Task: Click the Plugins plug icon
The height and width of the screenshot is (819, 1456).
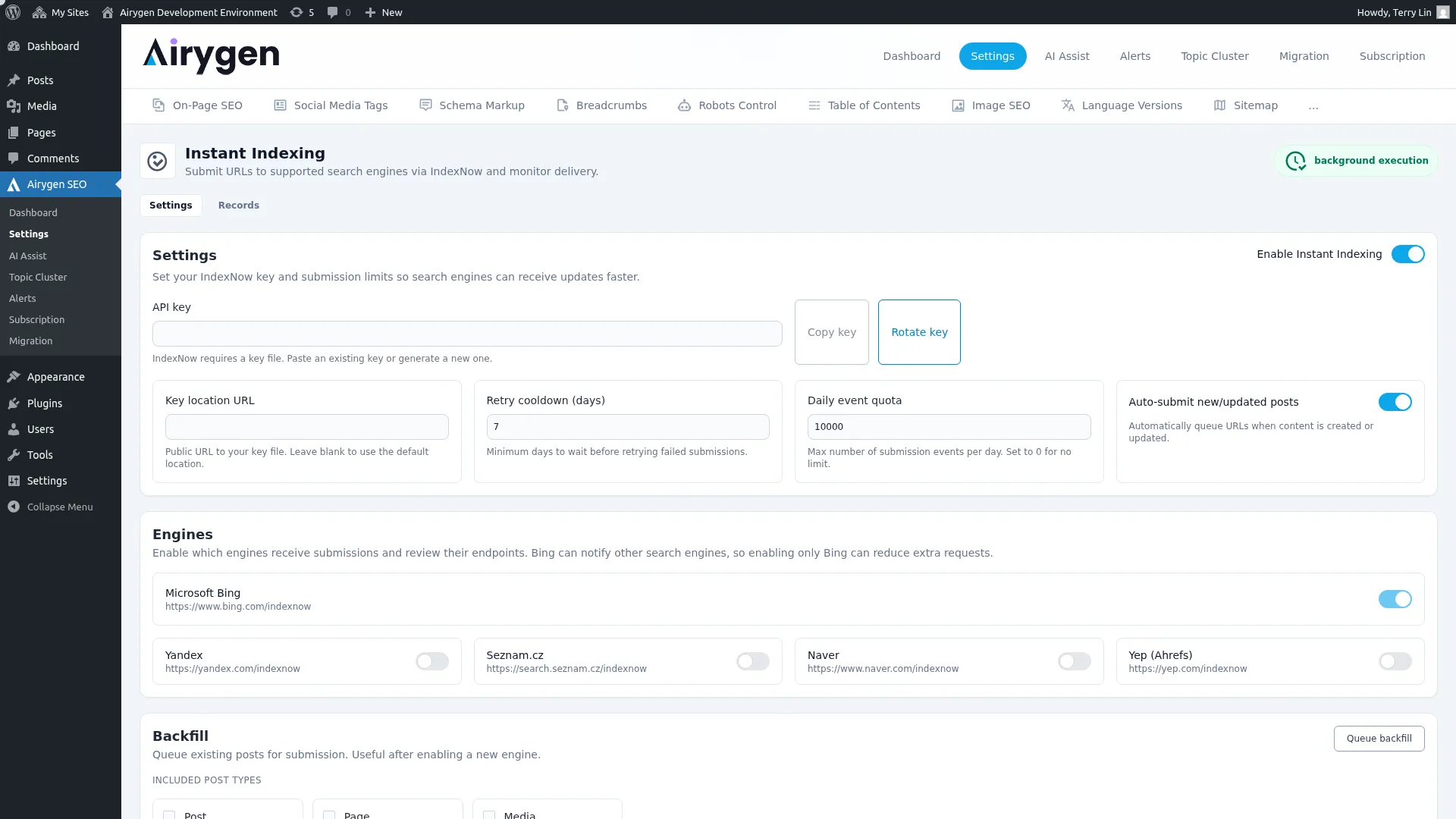Action: point(14,403)
